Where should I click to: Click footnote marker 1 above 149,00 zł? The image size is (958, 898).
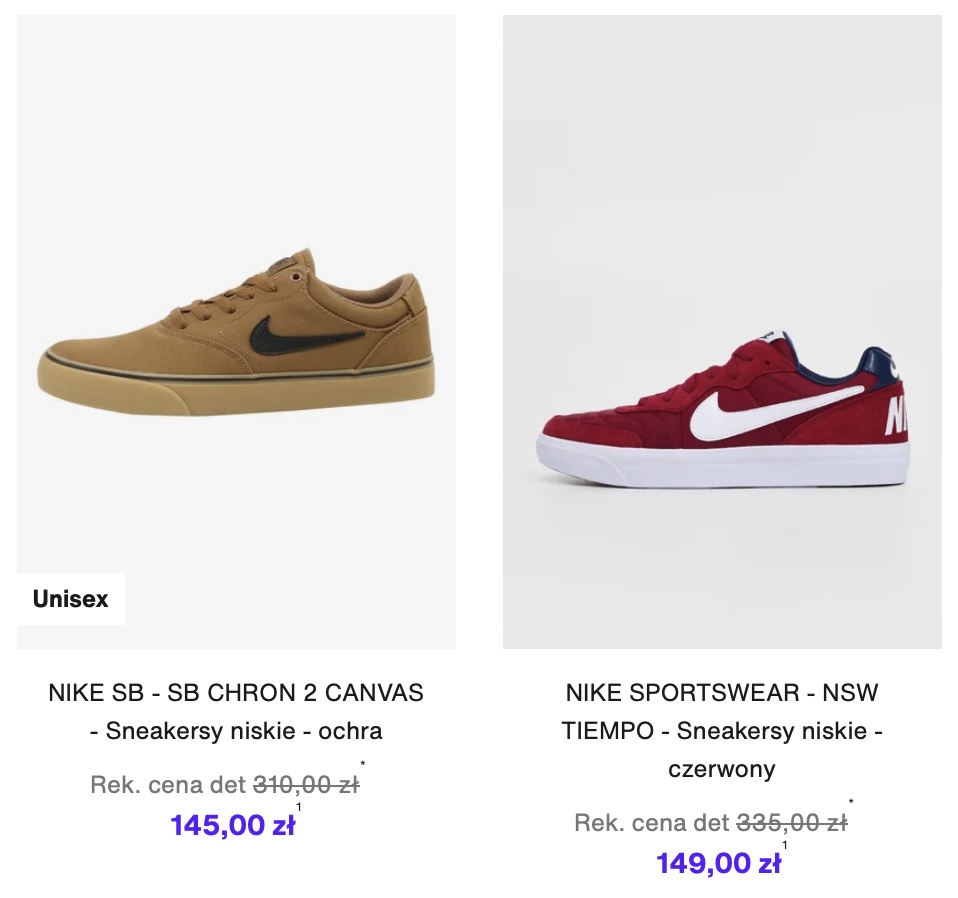[784, 846]
